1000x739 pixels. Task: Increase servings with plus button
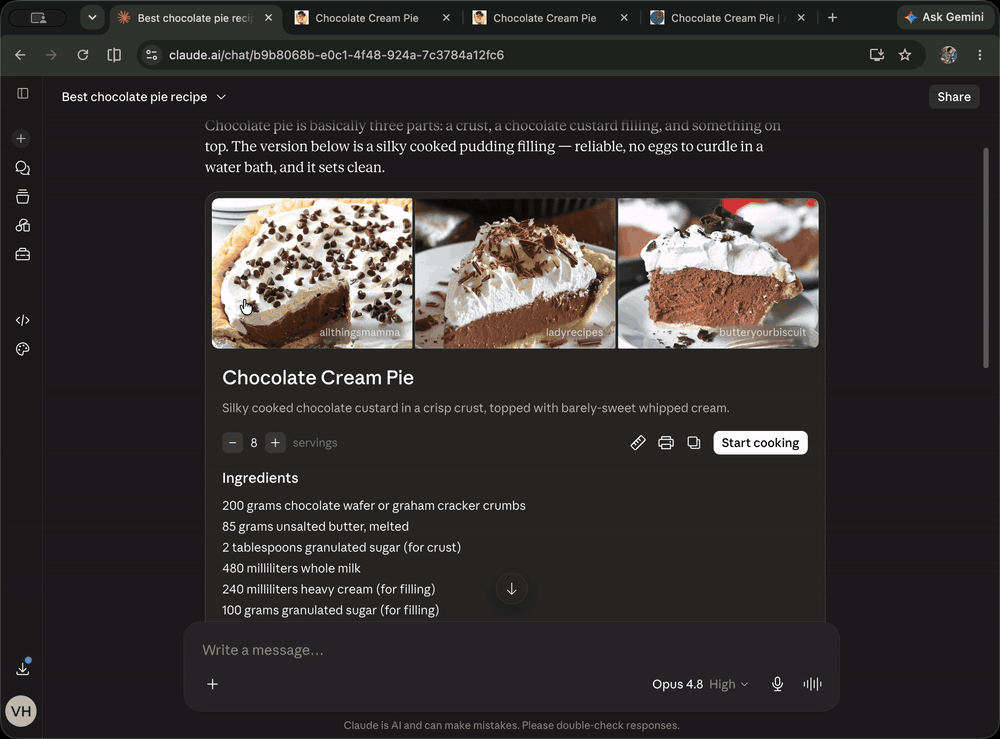[x=275, y=443]
